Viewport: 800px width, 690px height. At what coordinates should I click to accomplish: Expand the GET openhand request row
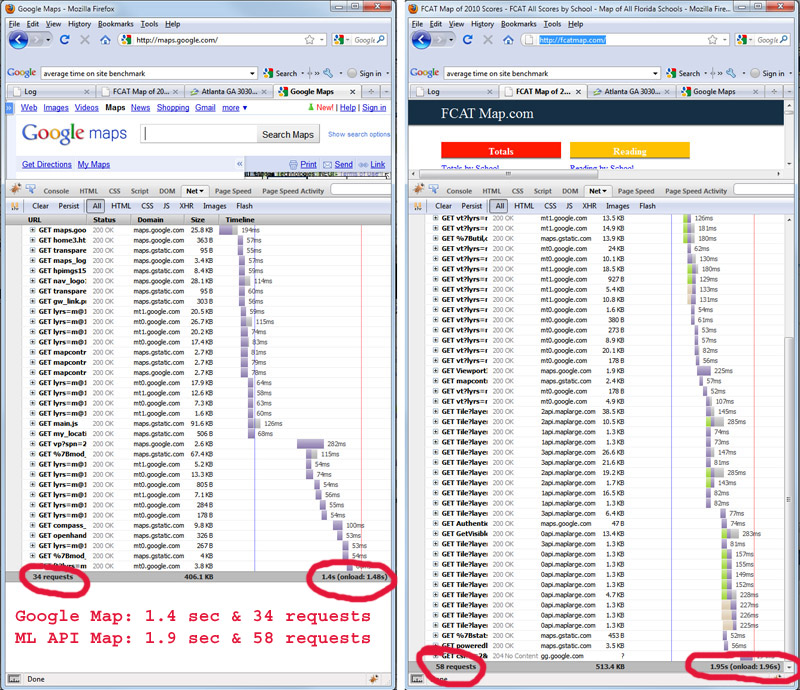pos(33,536)
